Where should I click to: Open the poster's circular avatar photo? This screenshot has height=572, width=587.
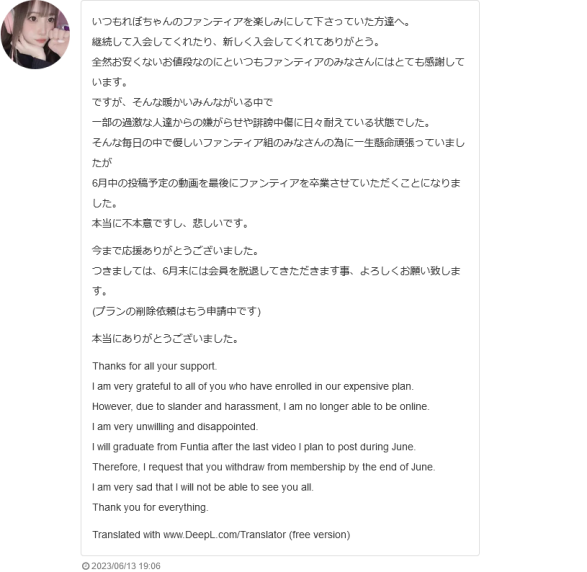35,34
